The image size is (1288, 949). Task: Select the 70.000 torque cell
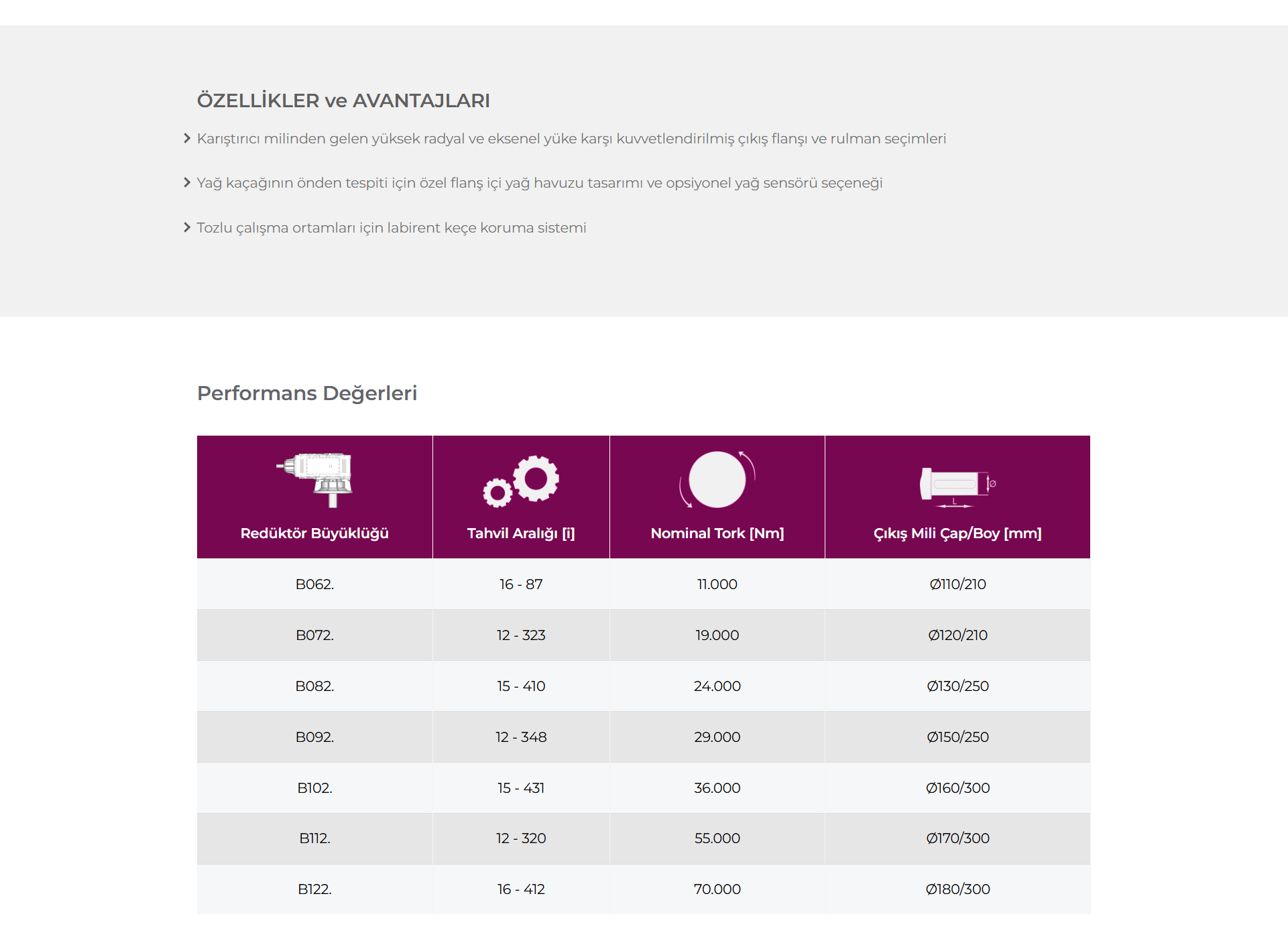coord(717,889)
